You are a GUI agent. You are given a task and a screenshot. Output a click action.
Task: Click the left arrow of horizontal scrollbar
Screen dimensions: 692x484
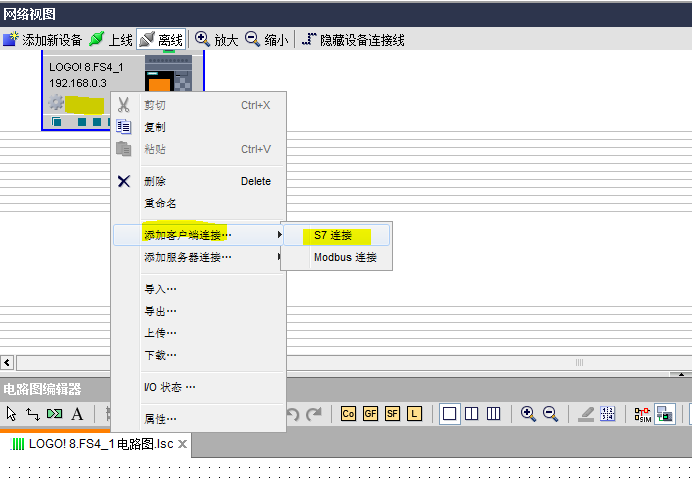tap(7, 363)
